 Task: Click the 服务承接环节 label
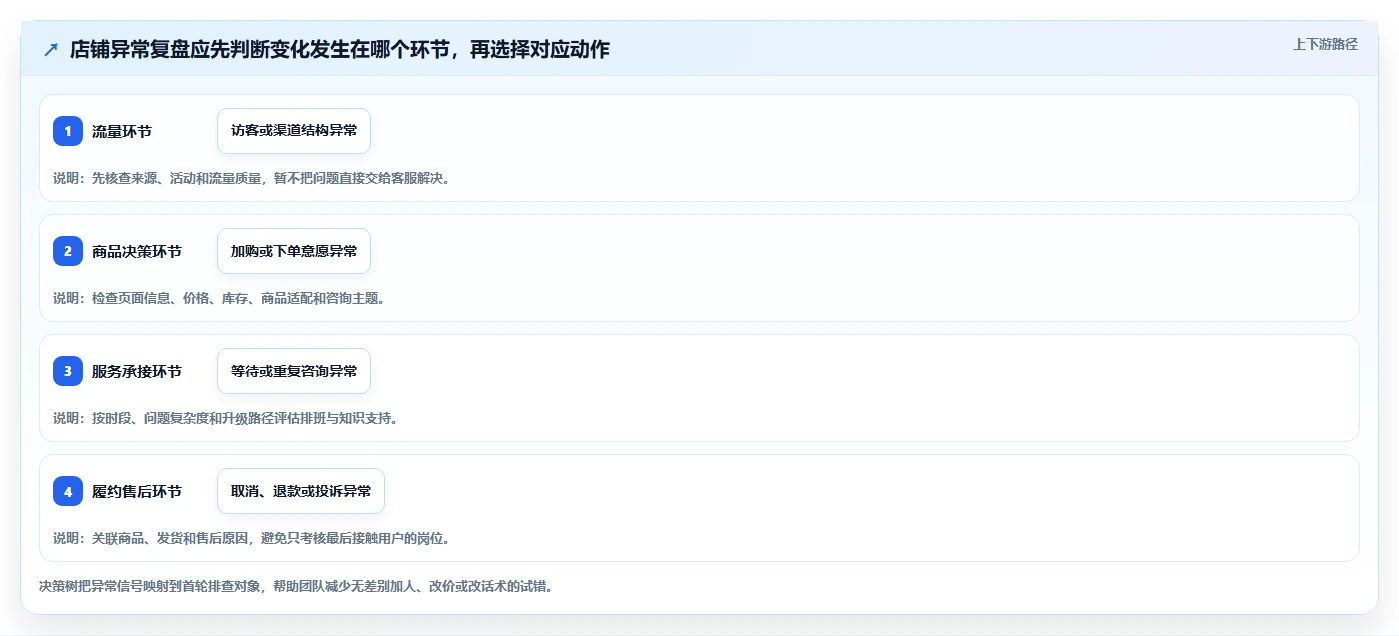coord(137,371)
